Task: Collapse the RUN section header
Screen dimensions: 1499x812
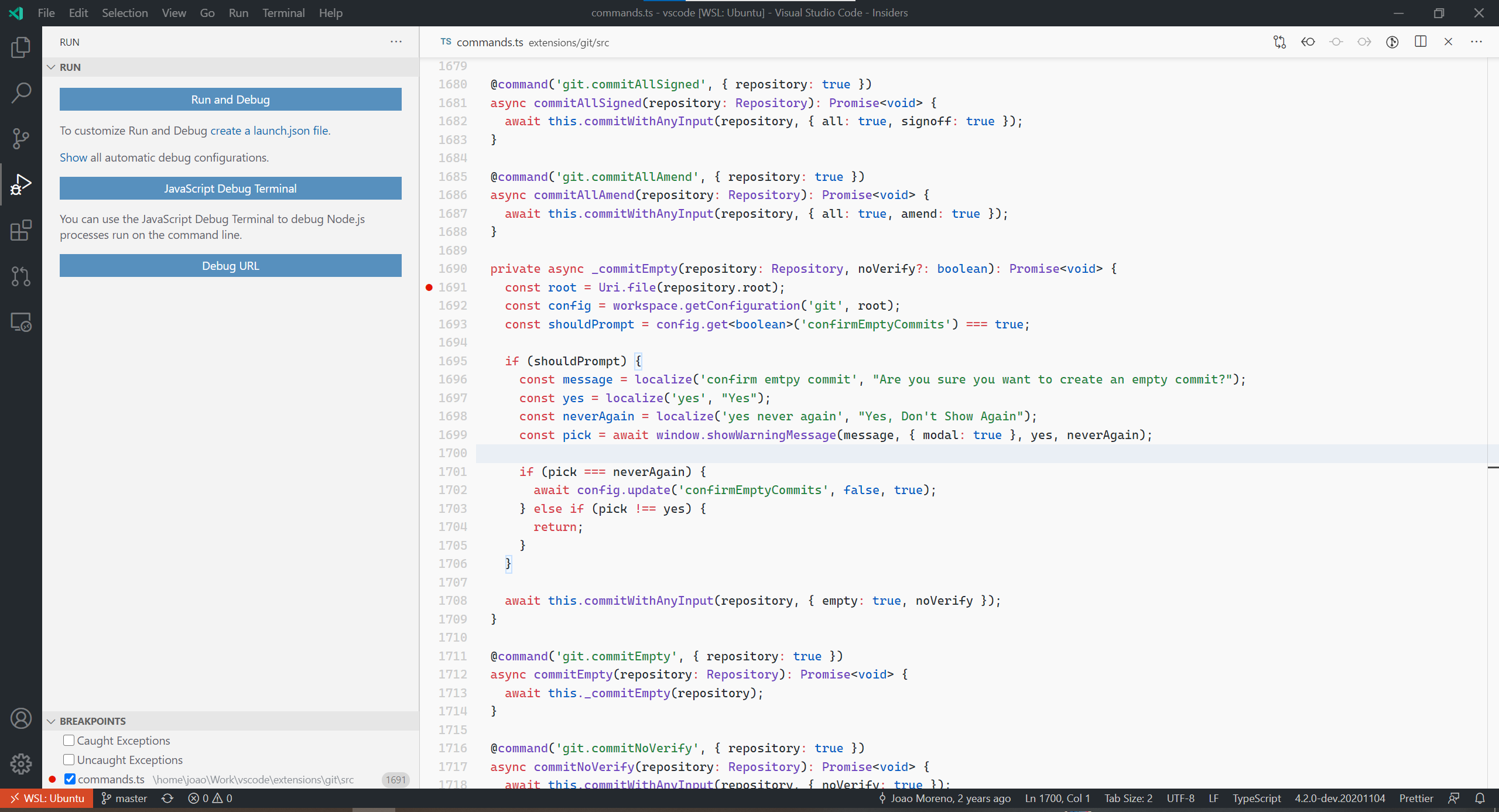Action: coord(231,67)
